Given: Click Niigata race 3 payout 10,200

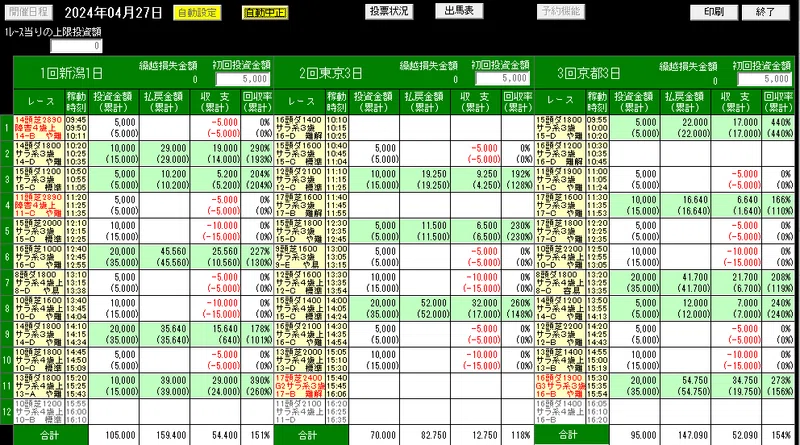Looking at the screenshot, I should tap(164, 179).
